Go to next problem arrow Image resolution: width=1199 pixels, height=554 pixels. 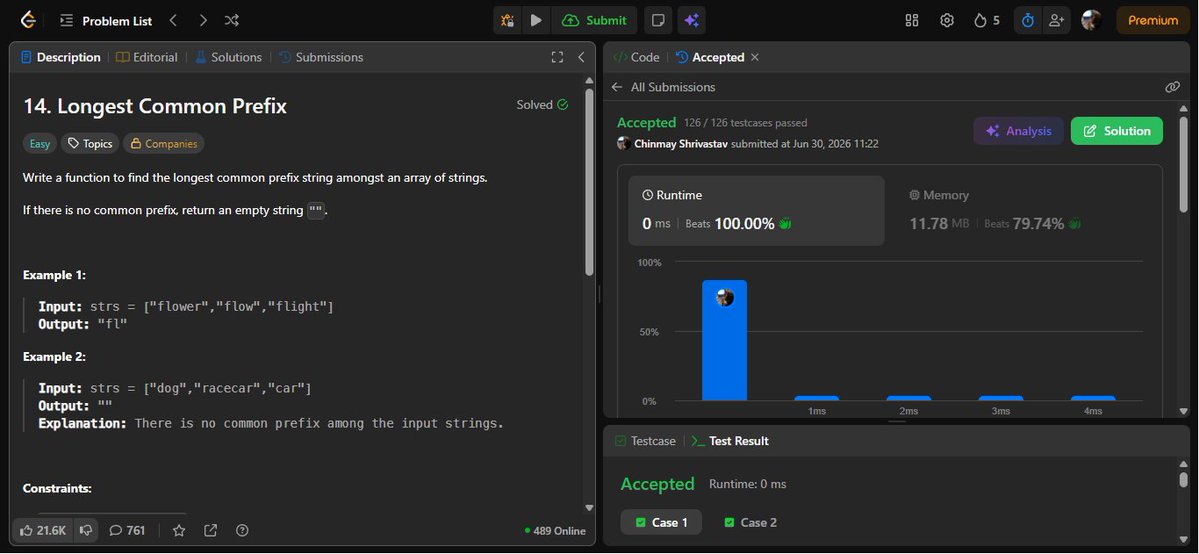[x=203, y=21]
